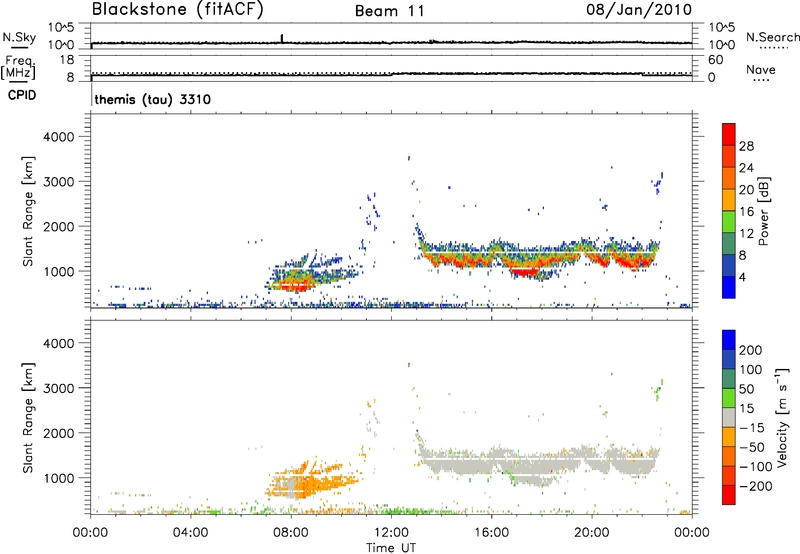Click the 'Blackstone (fitACF)' title text
Image resolution: width=800 pixels, height=554 pixels.
pyautogui.click(x=177, y=9)
